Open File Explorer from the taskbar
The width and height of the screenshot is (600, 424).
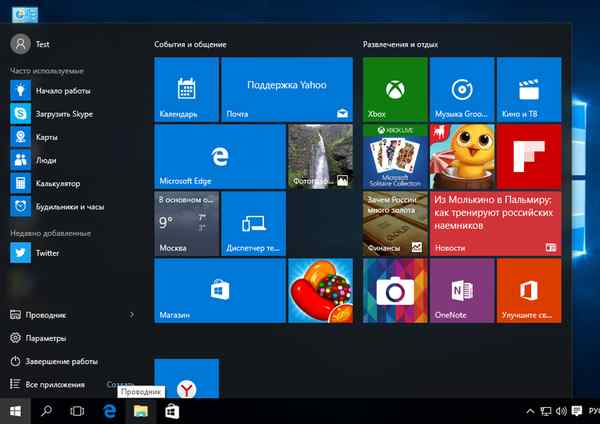pos(141,411)
